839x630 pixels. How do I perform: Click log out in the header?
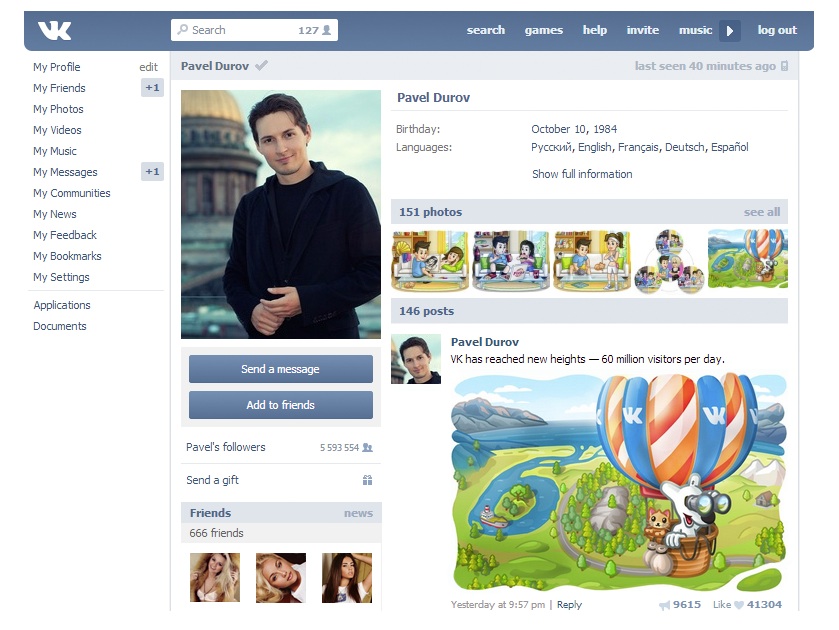777,31
